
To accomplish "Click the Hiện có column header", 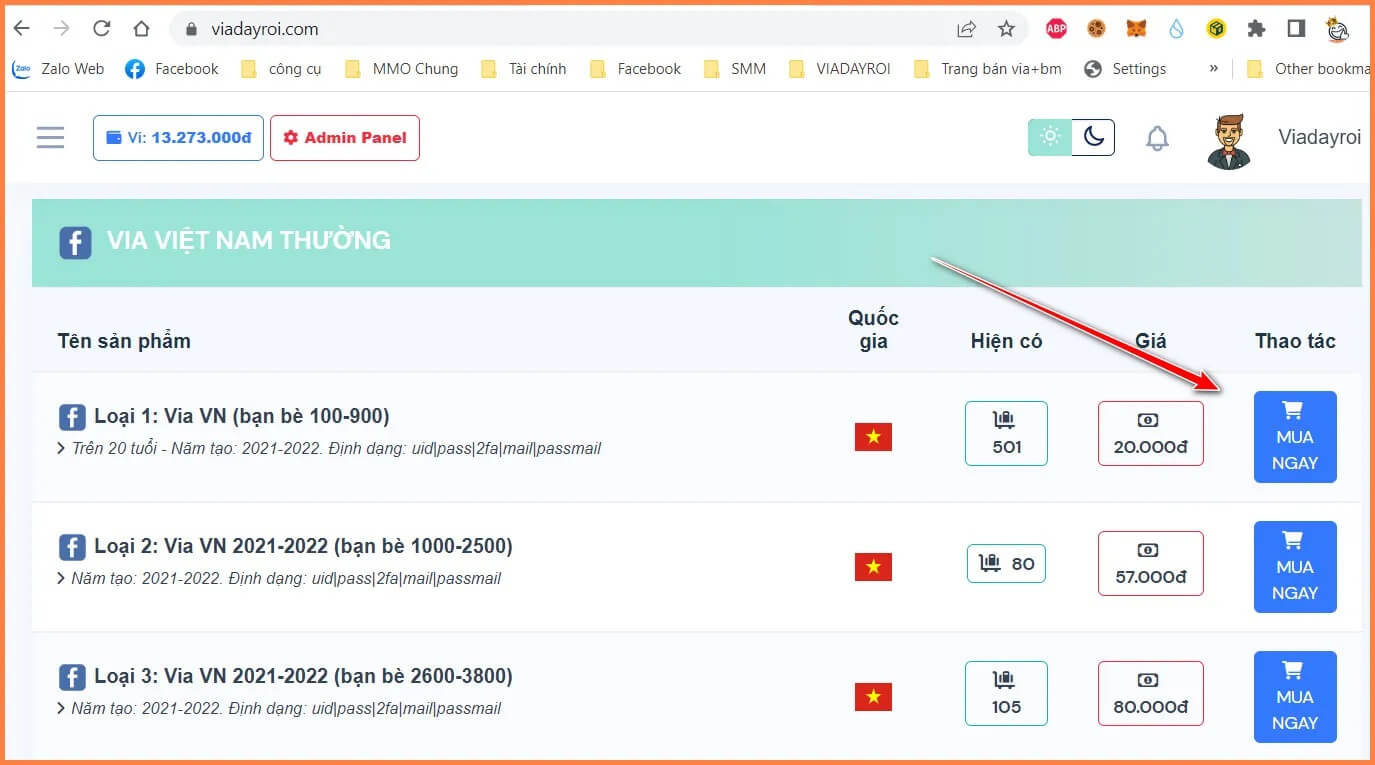I will tap(1006, 341).
